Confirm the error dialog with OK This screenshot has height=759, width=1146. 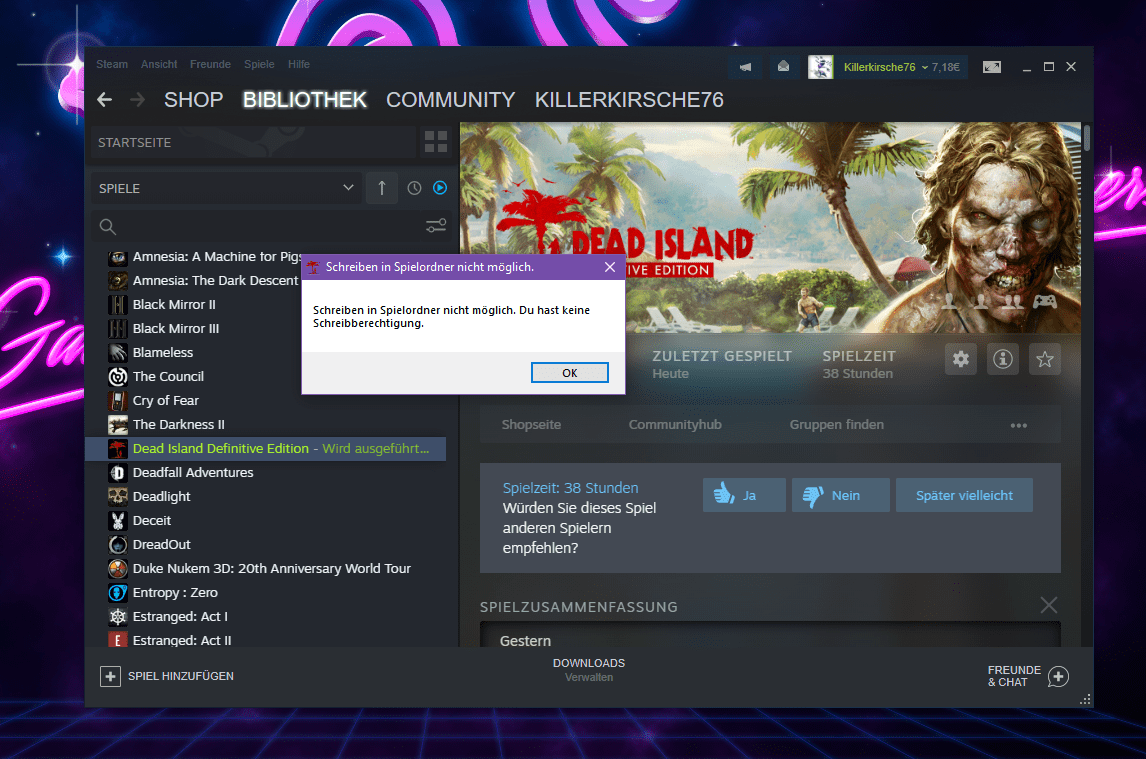[569, 373]
